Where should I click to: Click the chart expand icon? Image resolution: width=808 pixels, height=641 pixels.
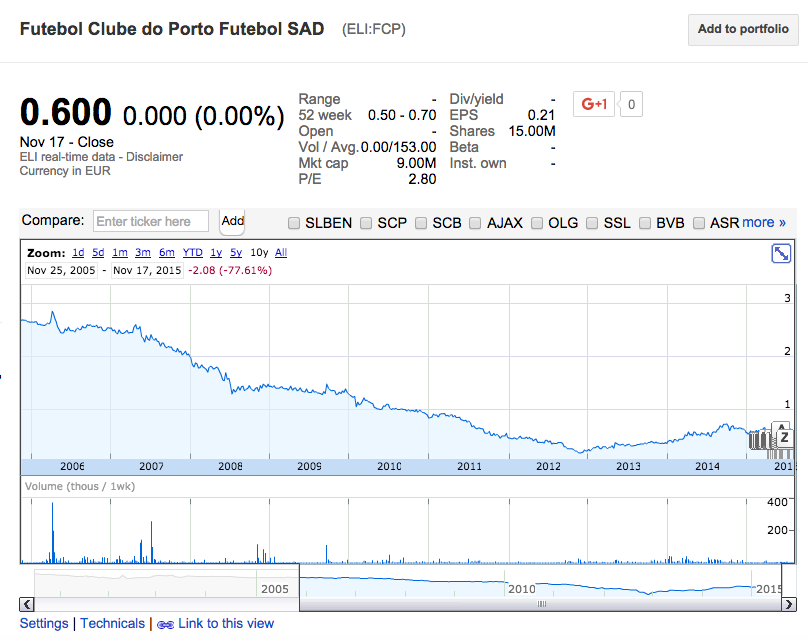point(781,254)
